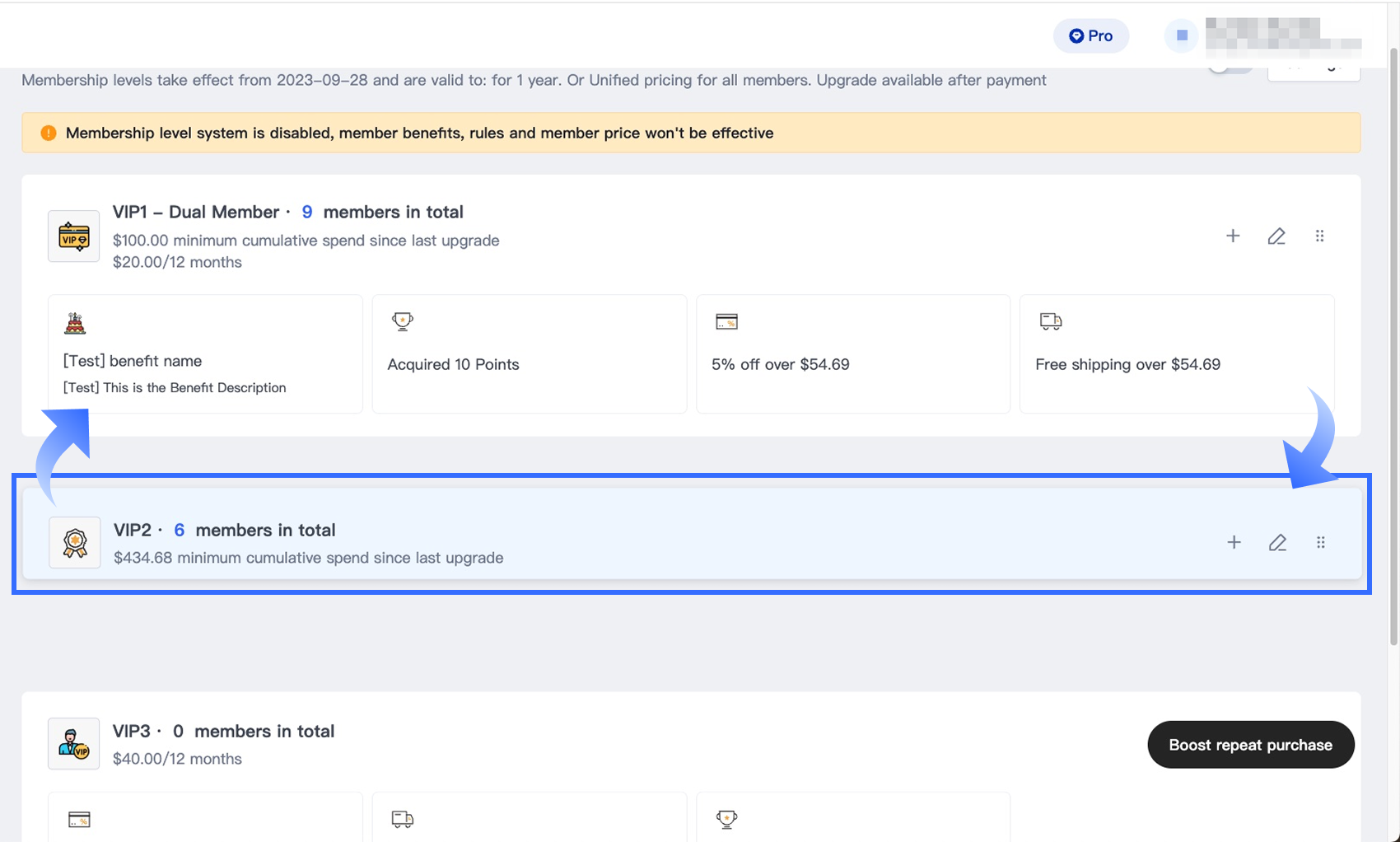Open the 6 members count for VIP2
Viewport: 1400px width, 842px height.
[x=180, y=530]
